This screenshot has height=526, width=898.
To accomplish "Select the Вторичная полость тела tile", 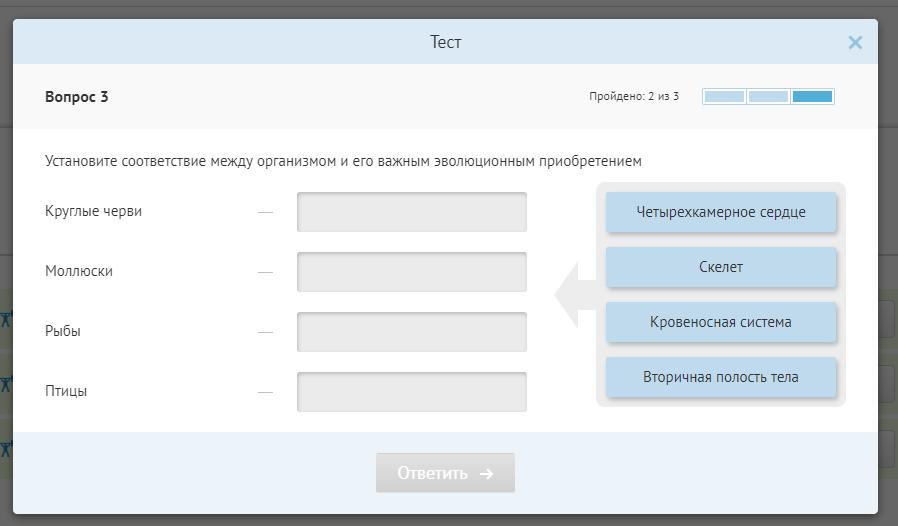I will [x=721, y=377].
